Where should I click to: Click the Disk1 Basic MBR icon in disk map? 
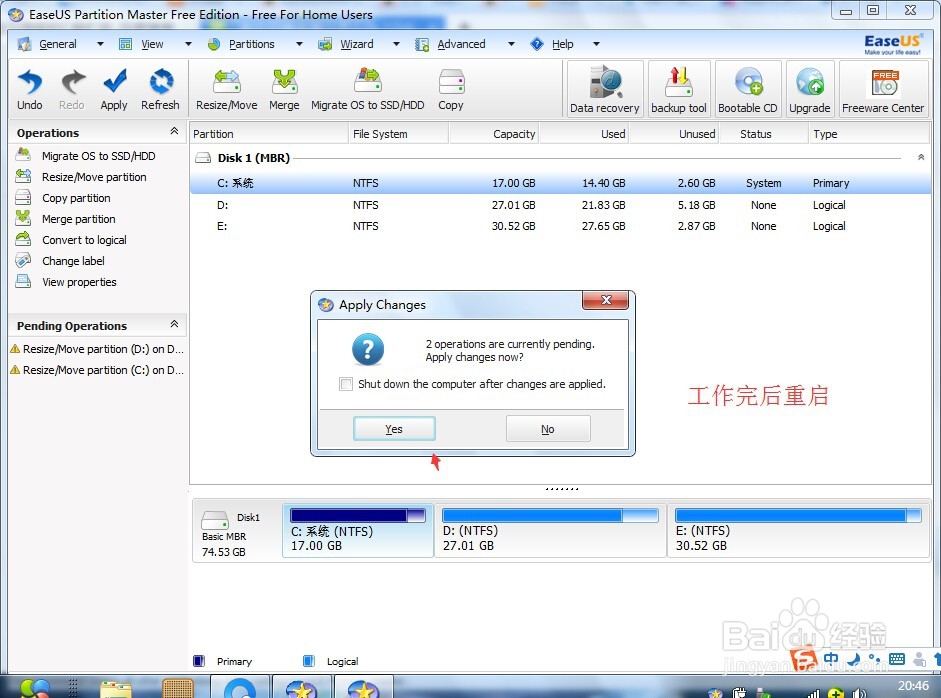pos(215,519)
